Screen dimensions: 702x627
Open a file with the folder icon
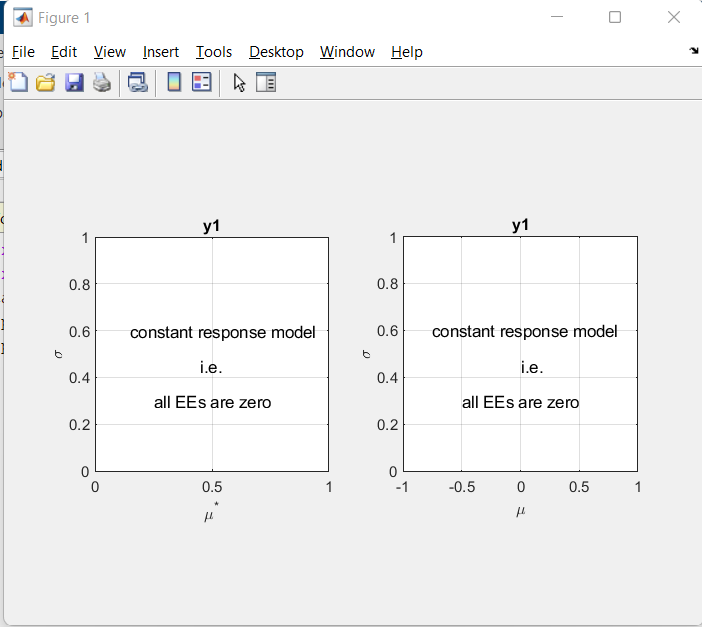(x=46, y=82)
